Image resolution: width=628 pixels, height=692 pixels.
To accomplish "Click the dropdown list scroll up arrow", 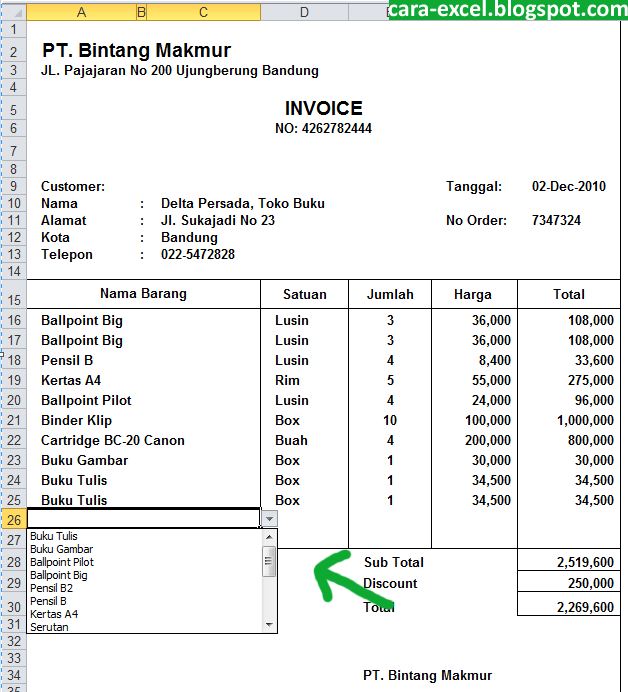I will [269, 537].
